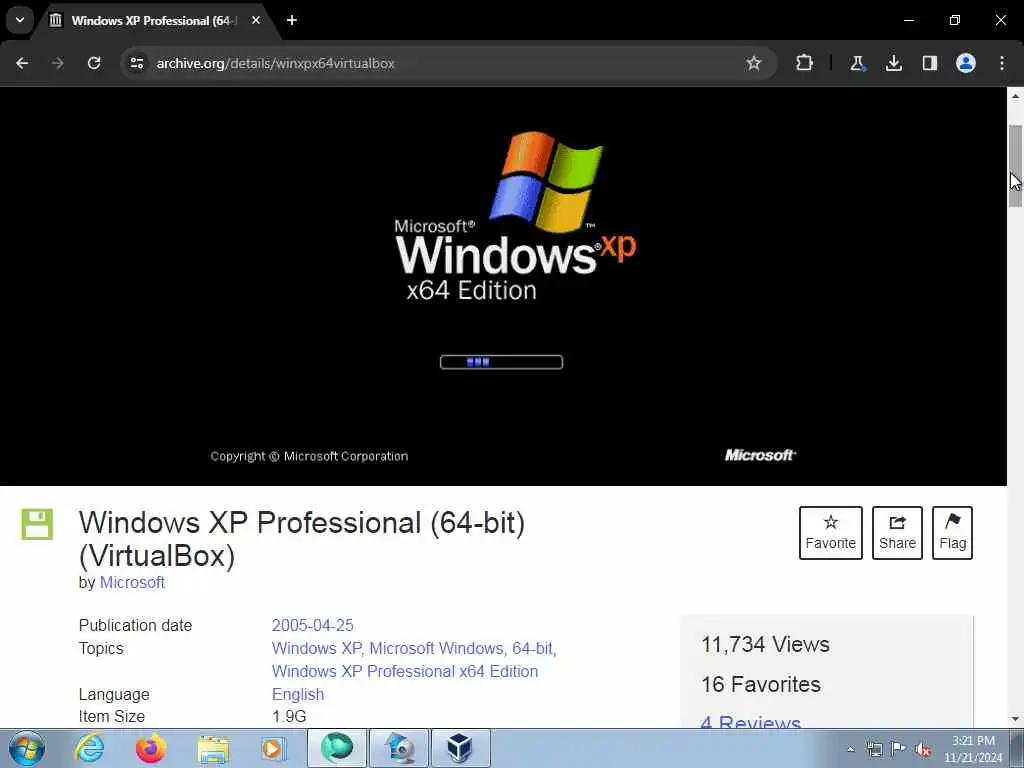Open VirtualBox from the taskbar
Image resolution: width=1024 pixels, height=768 pixels.
pos(460,748)
